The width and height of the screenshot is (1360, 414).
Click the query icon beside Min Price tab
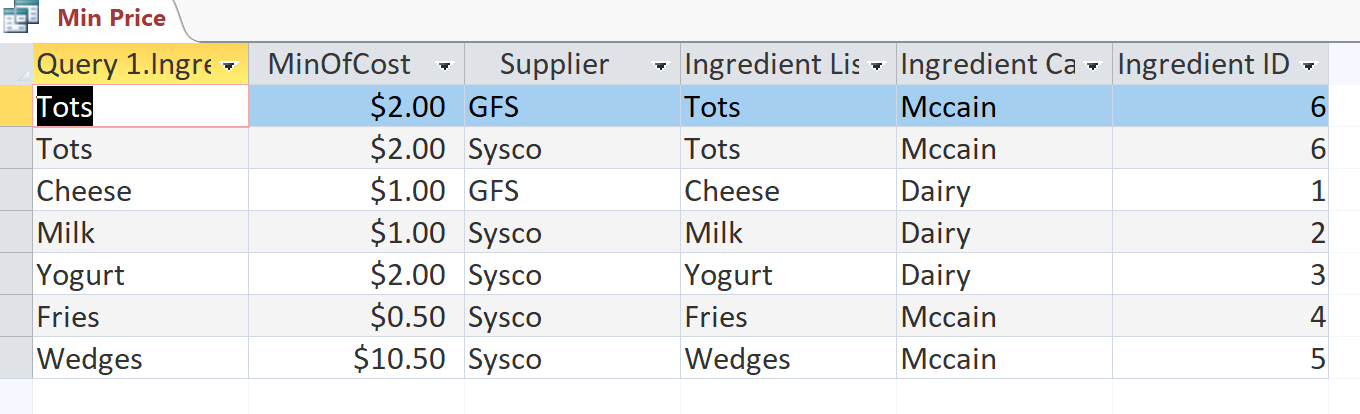pyautogui.click(x=21, y=18)
